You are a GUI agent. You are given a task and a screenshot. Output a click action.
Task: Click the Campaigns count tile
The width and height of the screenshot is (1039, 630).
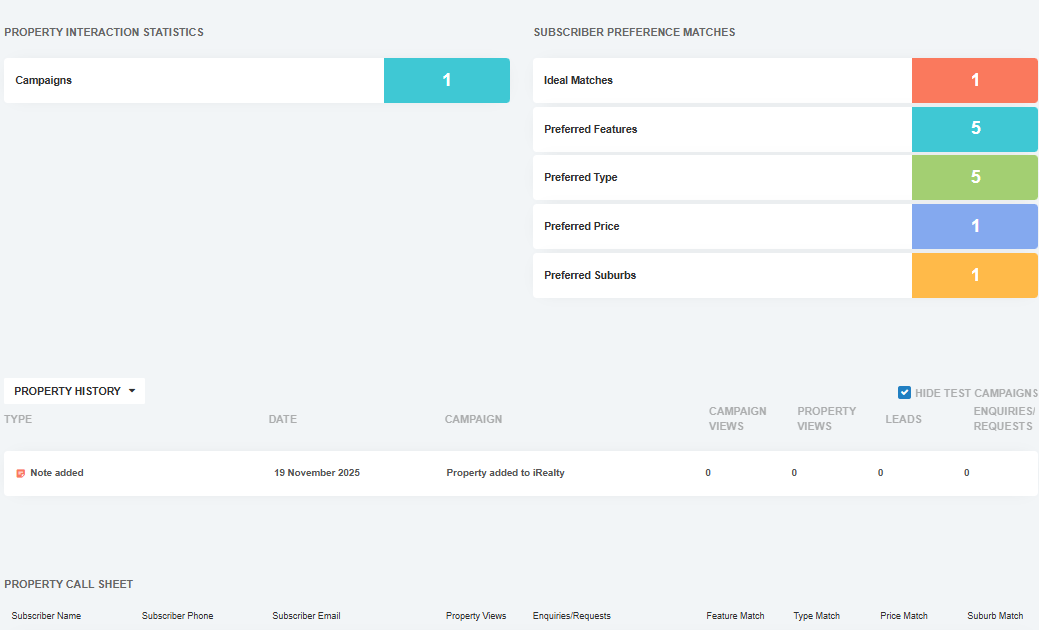(446, 80)
